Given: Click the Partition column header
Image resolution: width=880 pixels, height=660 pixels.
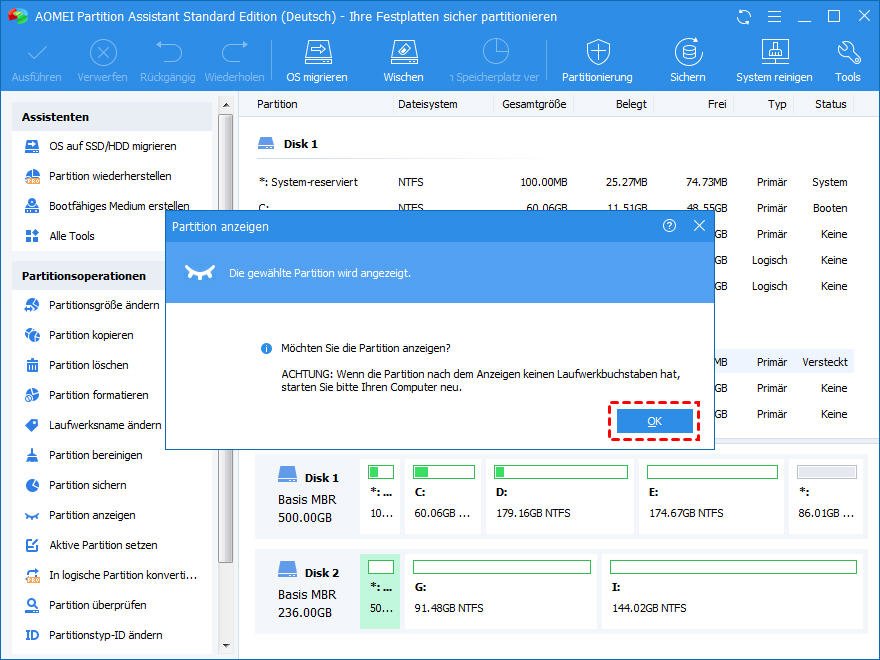Looking at the screenshot, I should pos(277,104).
